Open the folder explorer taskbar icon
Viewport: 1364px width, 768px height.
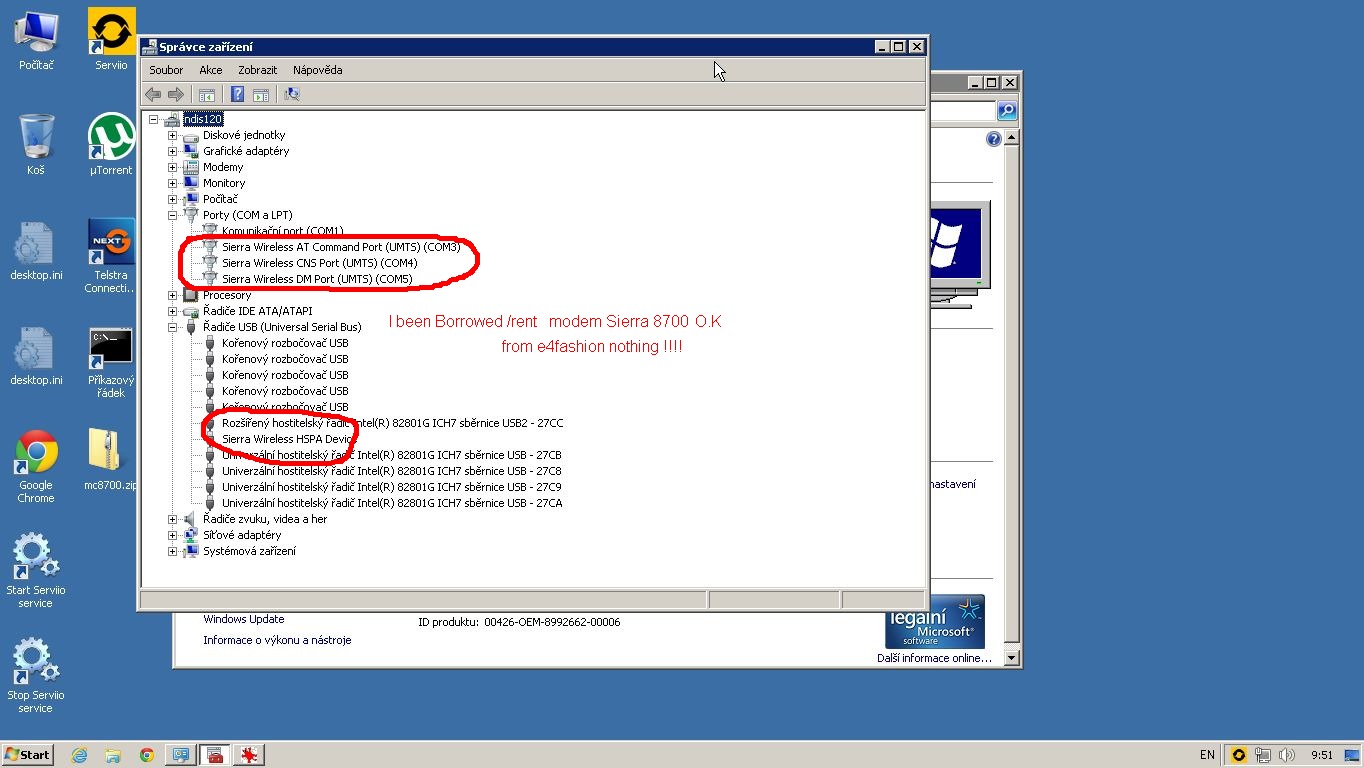pos(113,755)
